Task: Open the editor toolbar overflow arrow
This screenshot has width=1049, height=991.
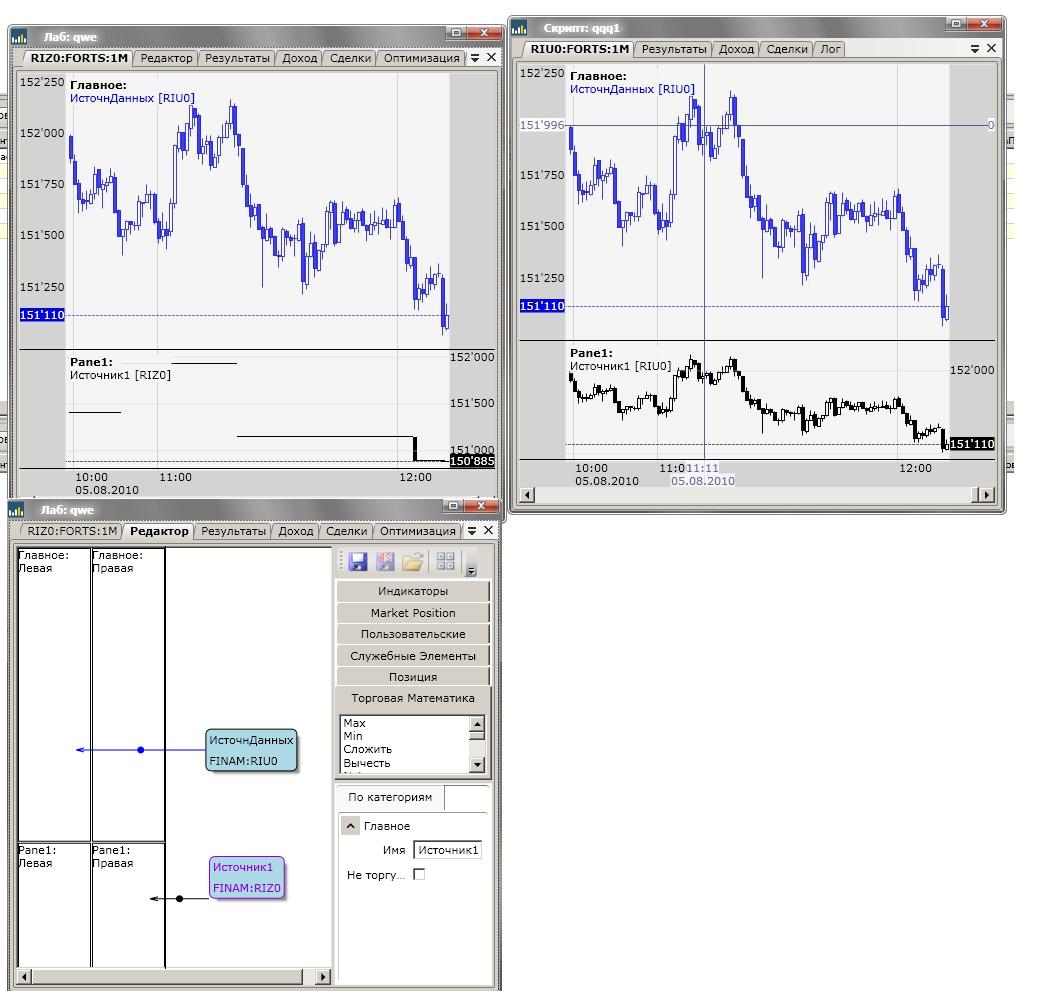Action: tap(471, 571)
